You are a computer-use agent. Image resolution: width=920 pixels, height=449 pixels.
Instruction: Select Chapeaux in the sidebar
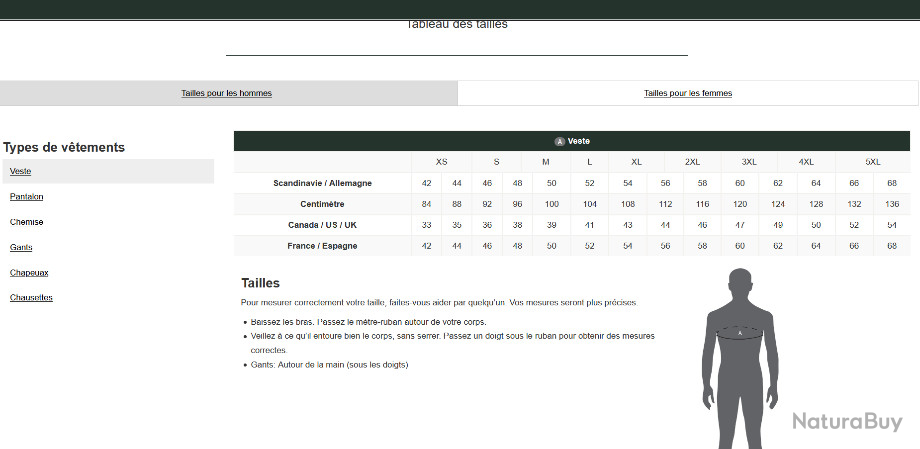coord(29,272)
